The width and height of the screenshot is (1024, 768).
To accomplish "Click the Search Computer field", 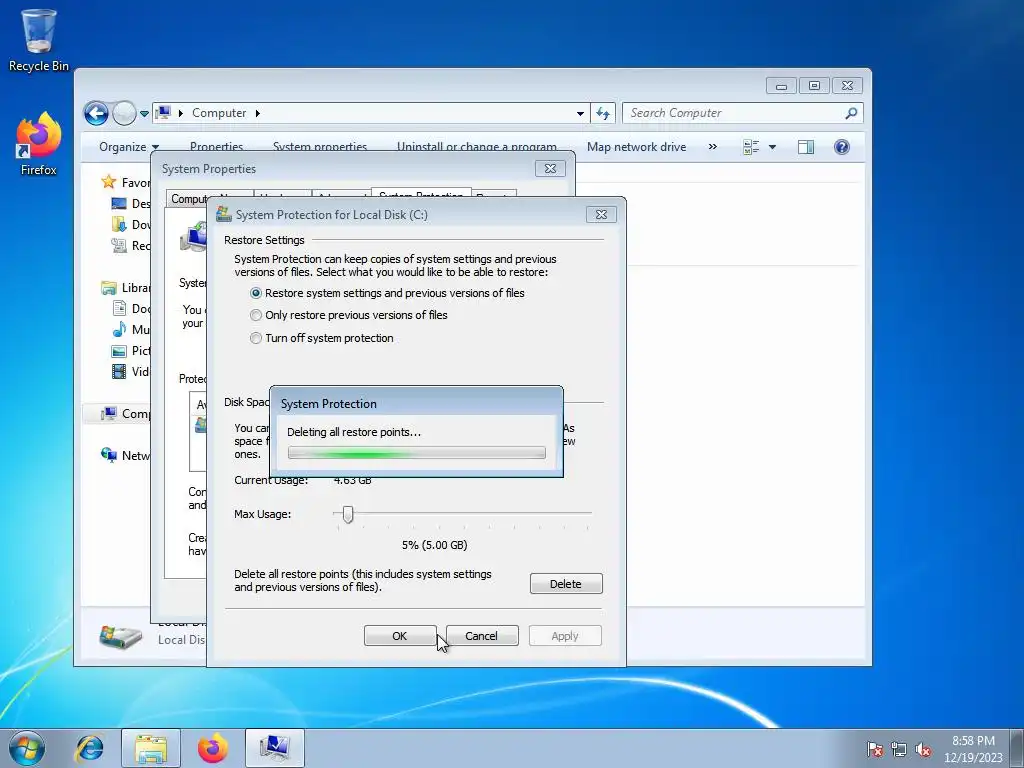I will (x=743, y=113).
